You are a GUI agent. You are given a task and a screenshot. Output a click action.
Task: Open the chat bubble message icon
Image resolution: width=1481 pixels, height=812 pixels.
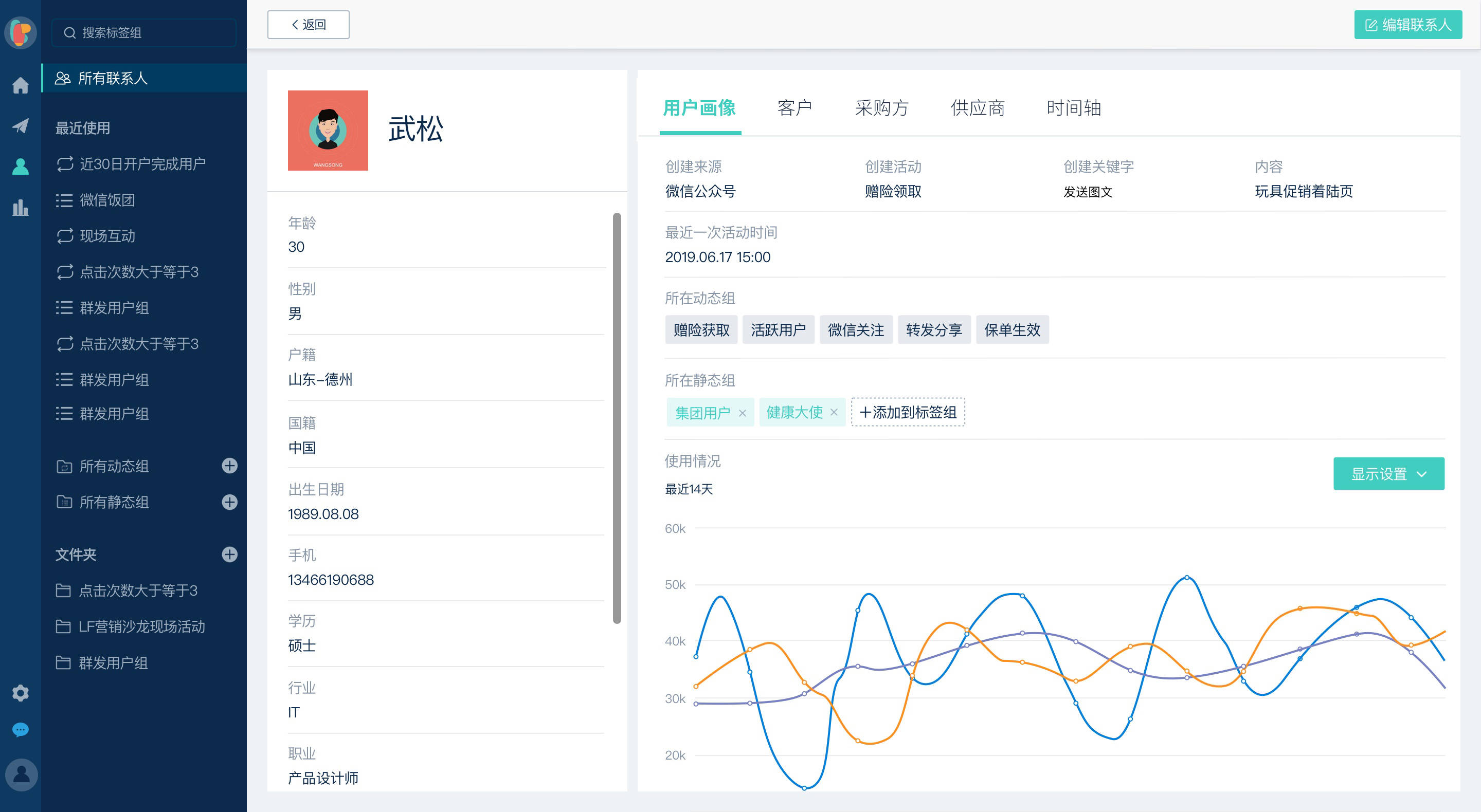tap(20, 730)
